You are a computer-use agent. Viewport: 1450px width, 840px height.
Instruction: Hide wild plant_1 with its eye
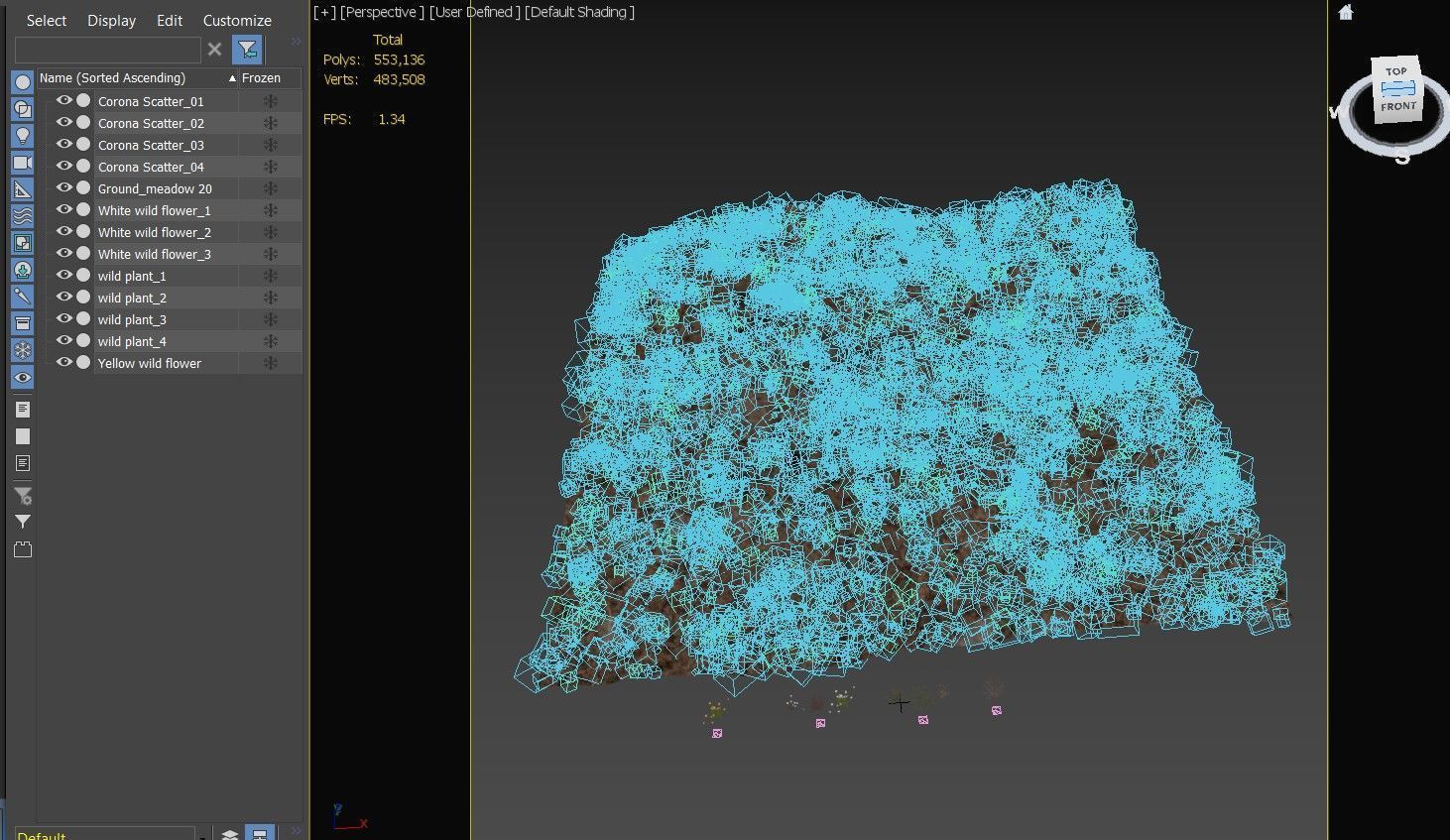(64, 275)
